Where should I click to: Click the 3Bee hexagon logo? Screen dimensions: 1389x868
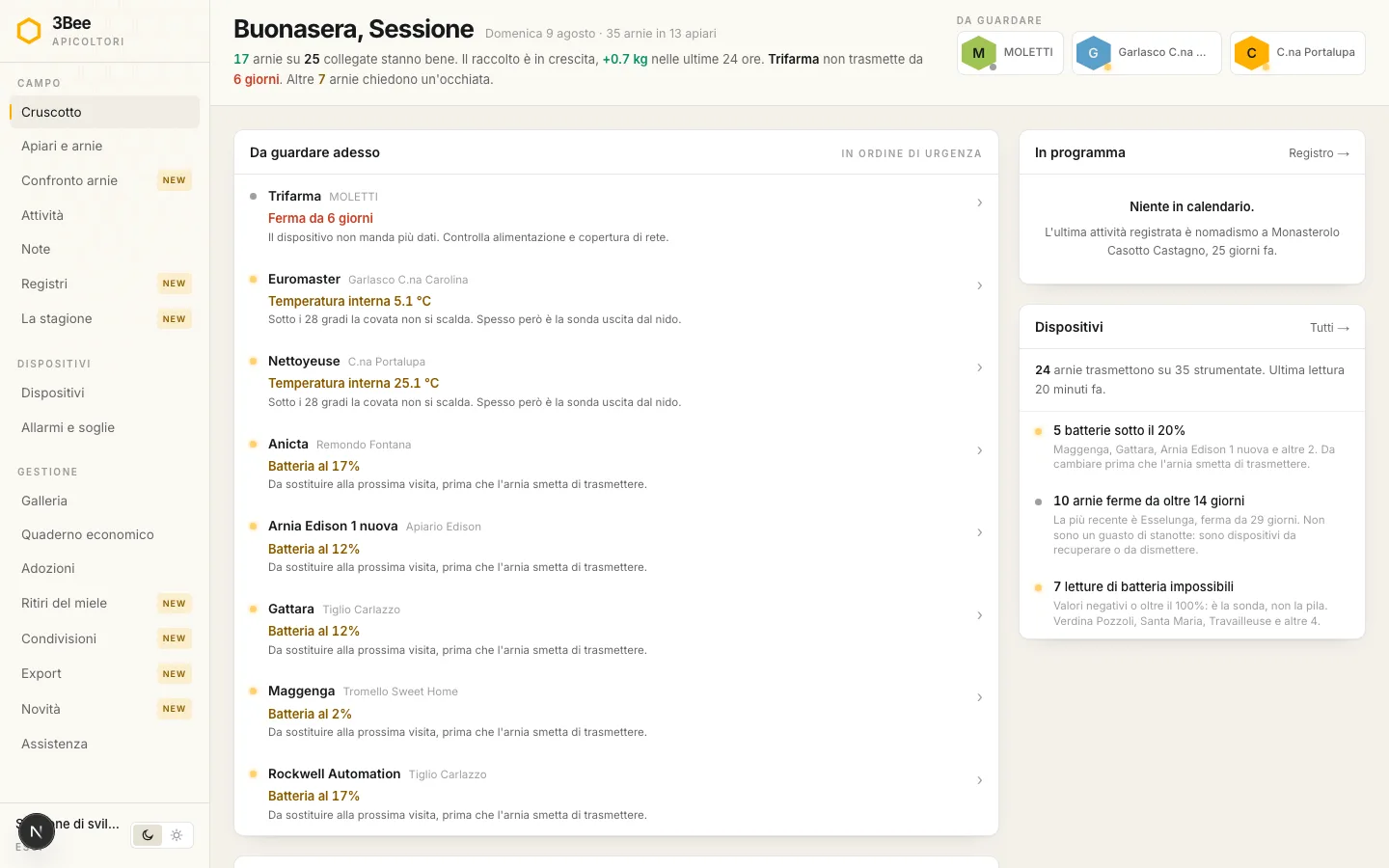(x=30, y=31)
